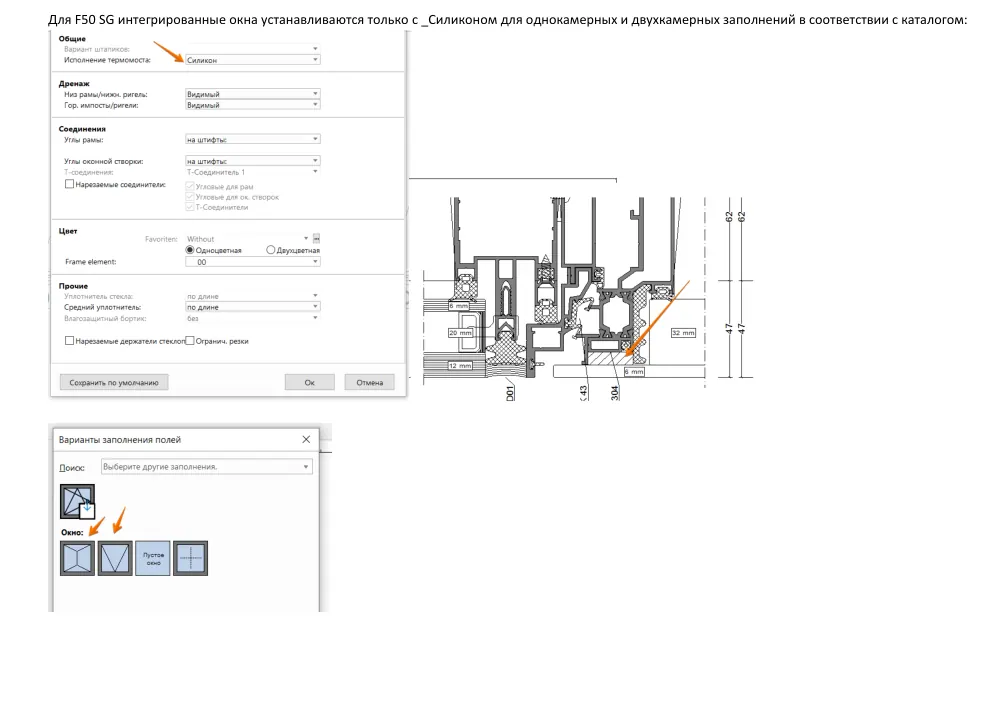Open the Уплотнитель стекла dropdown
Screen dimensions: 1000x708
coord(253,296)
